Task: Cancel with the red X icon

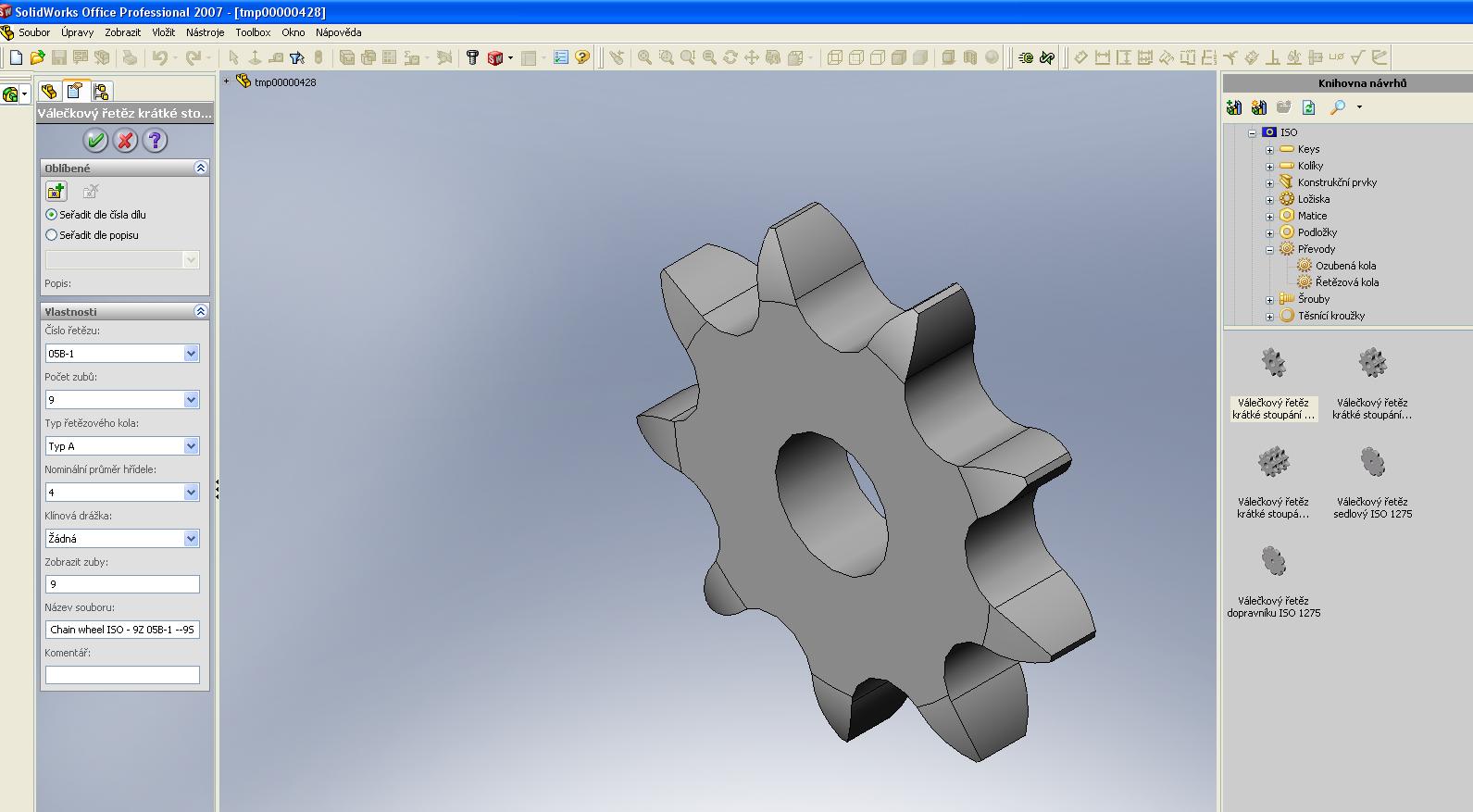Action: point(125,141)
